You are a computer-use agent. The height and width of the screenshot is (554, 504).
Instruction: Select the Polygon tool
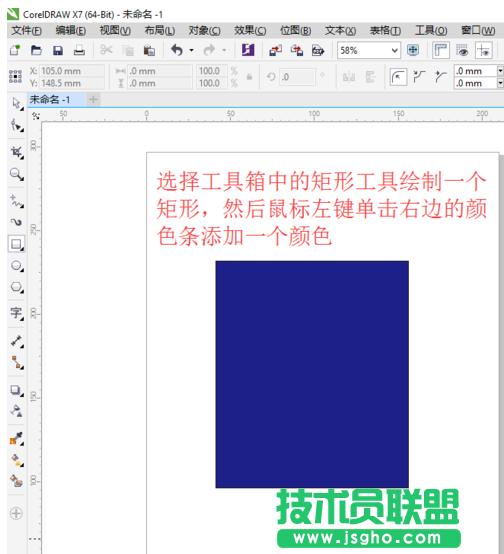pyautogui.click(x=16, y=287)
